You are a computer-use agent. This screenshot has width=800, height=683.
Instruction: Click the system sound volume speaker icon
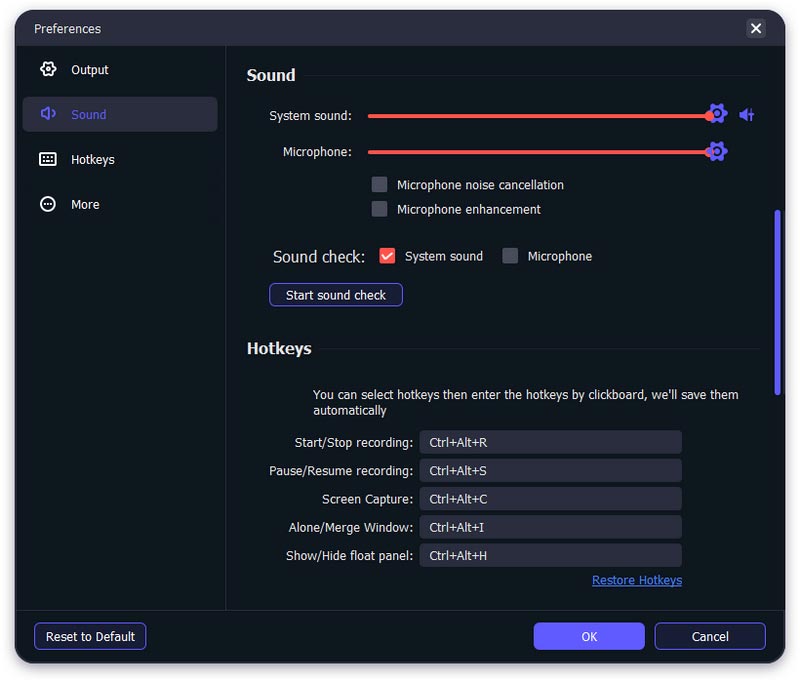point(746,115)
